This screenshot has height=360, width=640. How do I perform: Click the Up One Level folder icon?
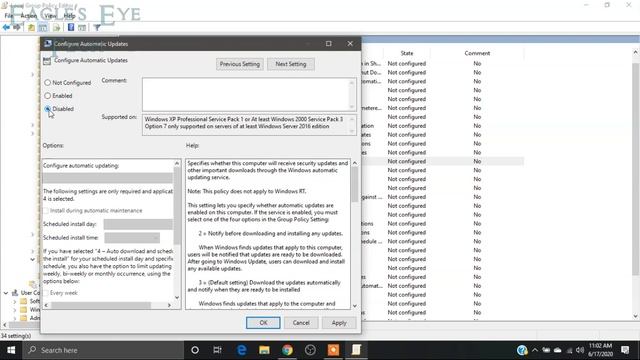tap(31, 27)
